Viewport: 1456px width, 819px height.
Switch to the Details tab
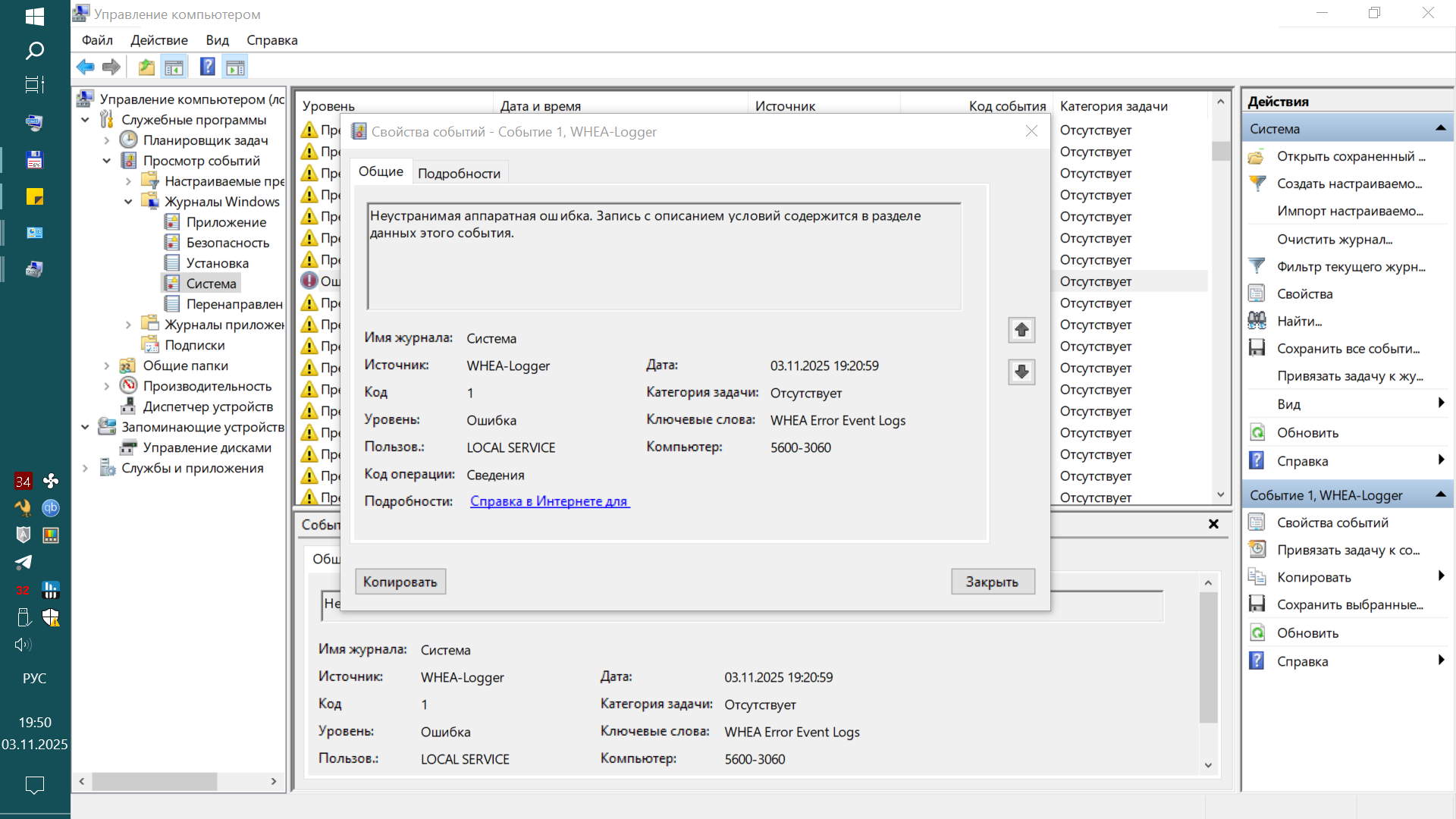pos(459,173)
